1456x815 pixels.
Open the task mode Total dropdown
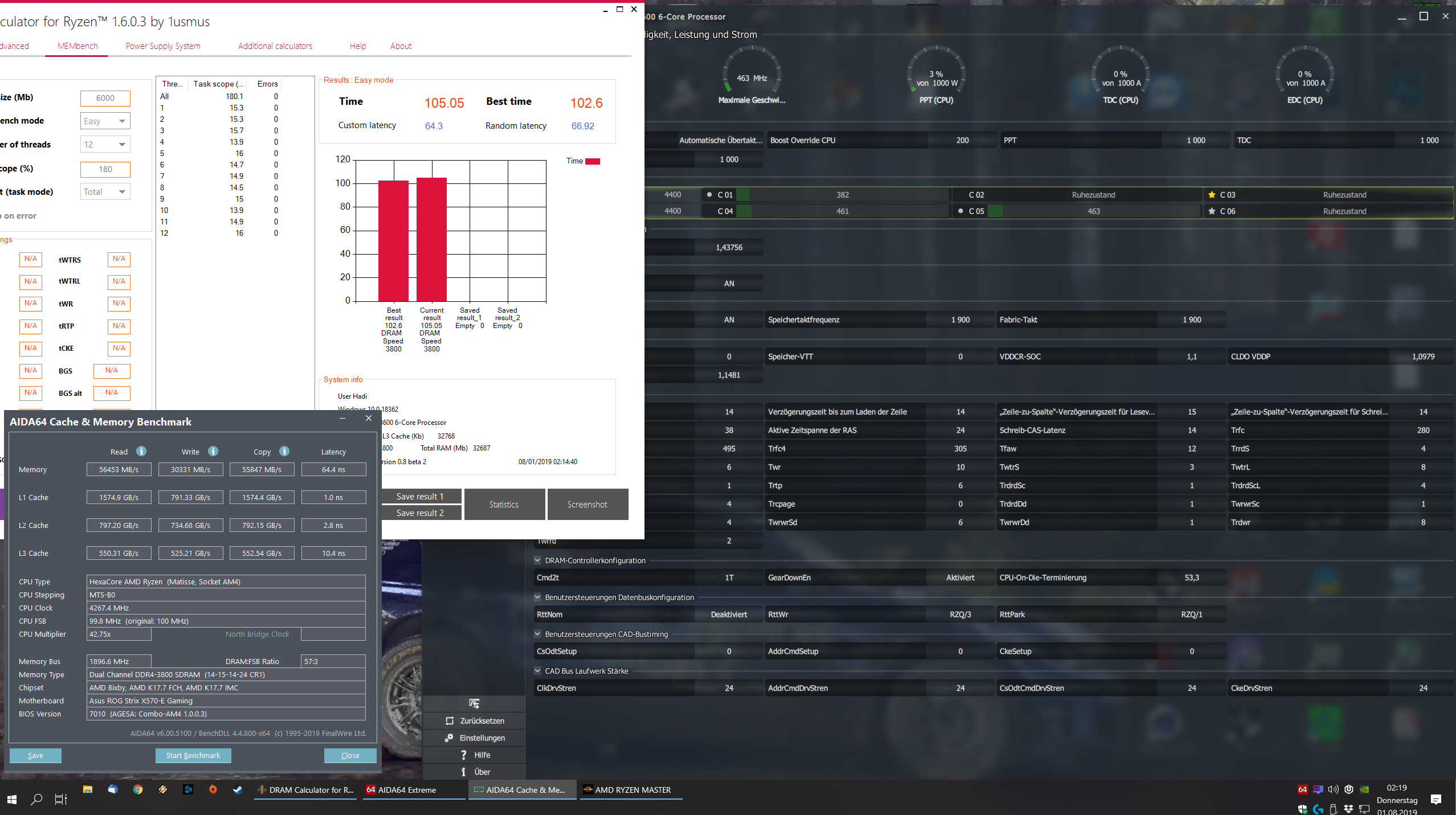pos(105,192)
